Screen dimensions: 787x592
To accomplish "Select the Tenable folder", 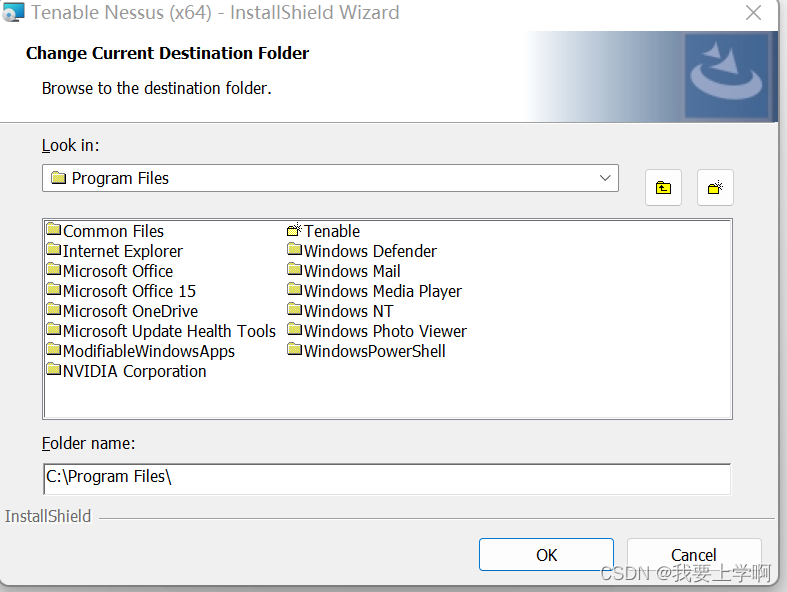I will (x=323, y=231).
